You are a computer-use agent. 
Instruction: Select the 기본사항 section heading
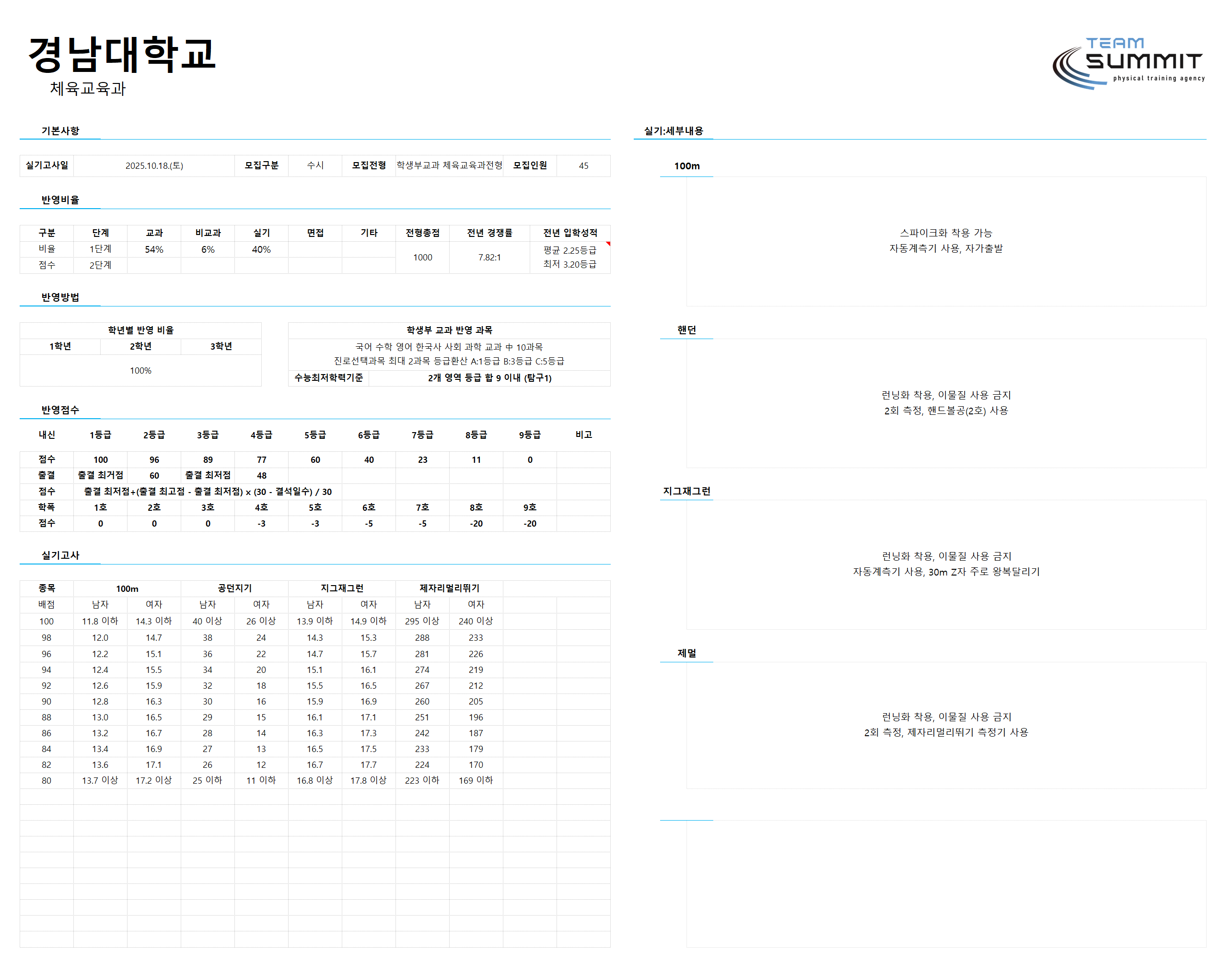tap(60, 130)
